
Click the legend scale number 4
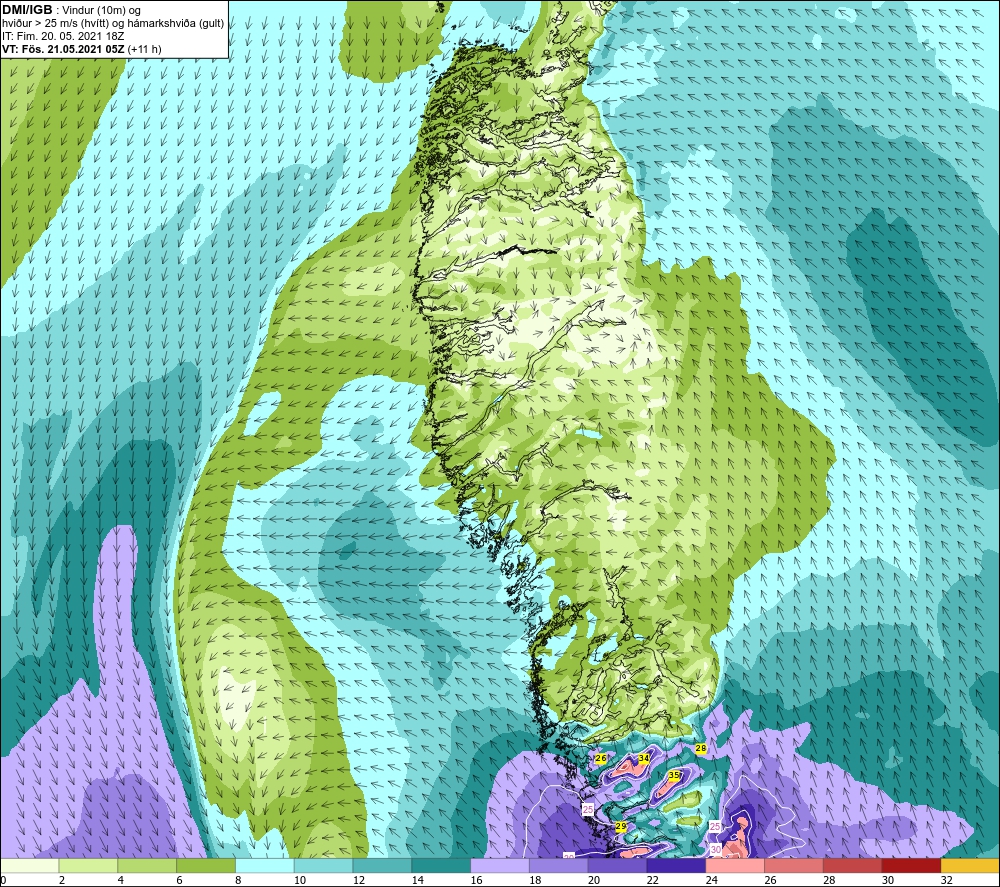(x=121, y=880)
